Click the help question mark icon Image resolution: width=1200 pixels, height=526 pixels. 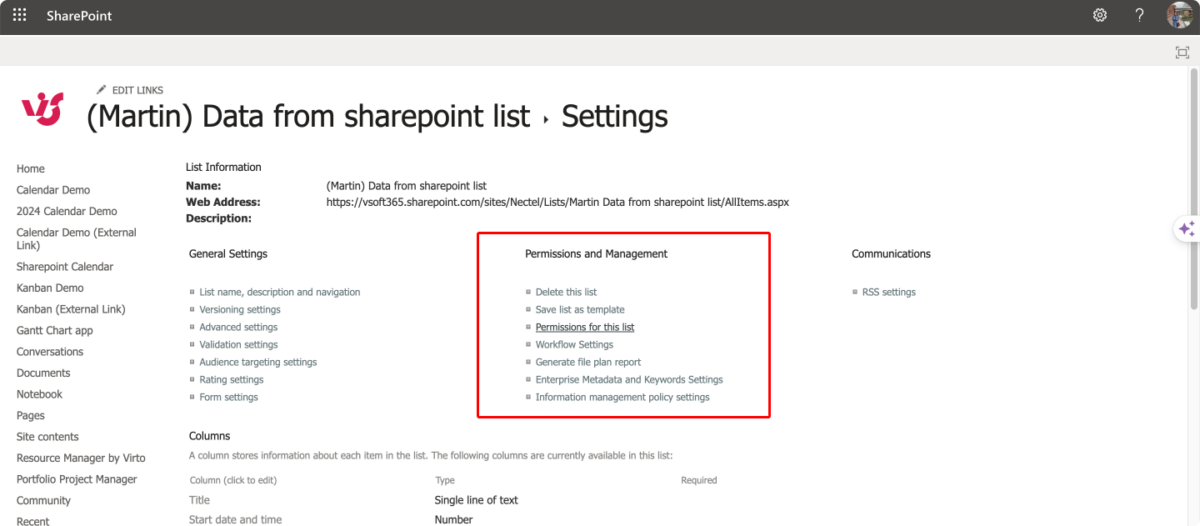coord(1139,16)
